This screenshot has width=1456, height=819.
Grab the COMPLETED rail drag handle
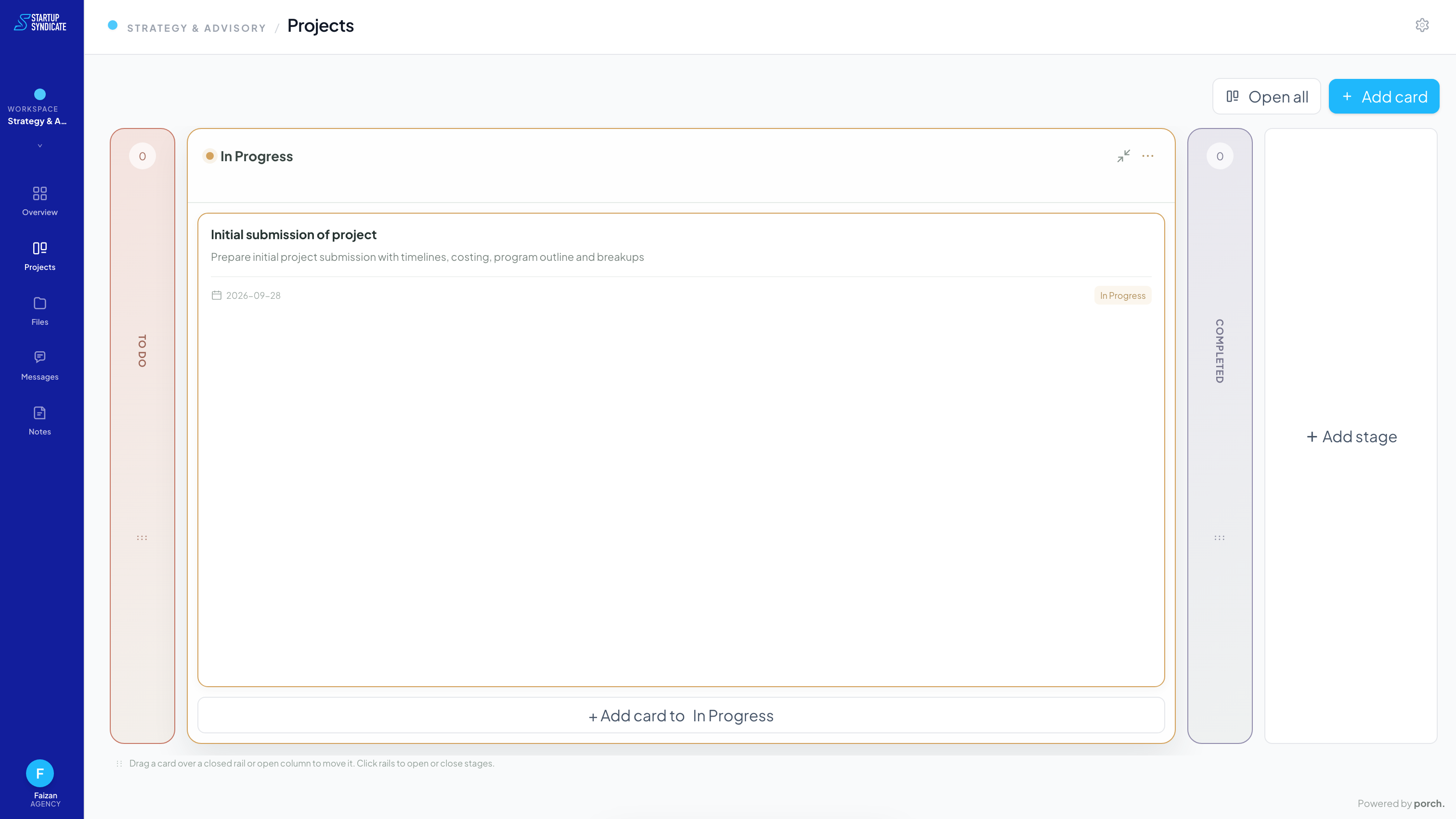(1219, 537)
